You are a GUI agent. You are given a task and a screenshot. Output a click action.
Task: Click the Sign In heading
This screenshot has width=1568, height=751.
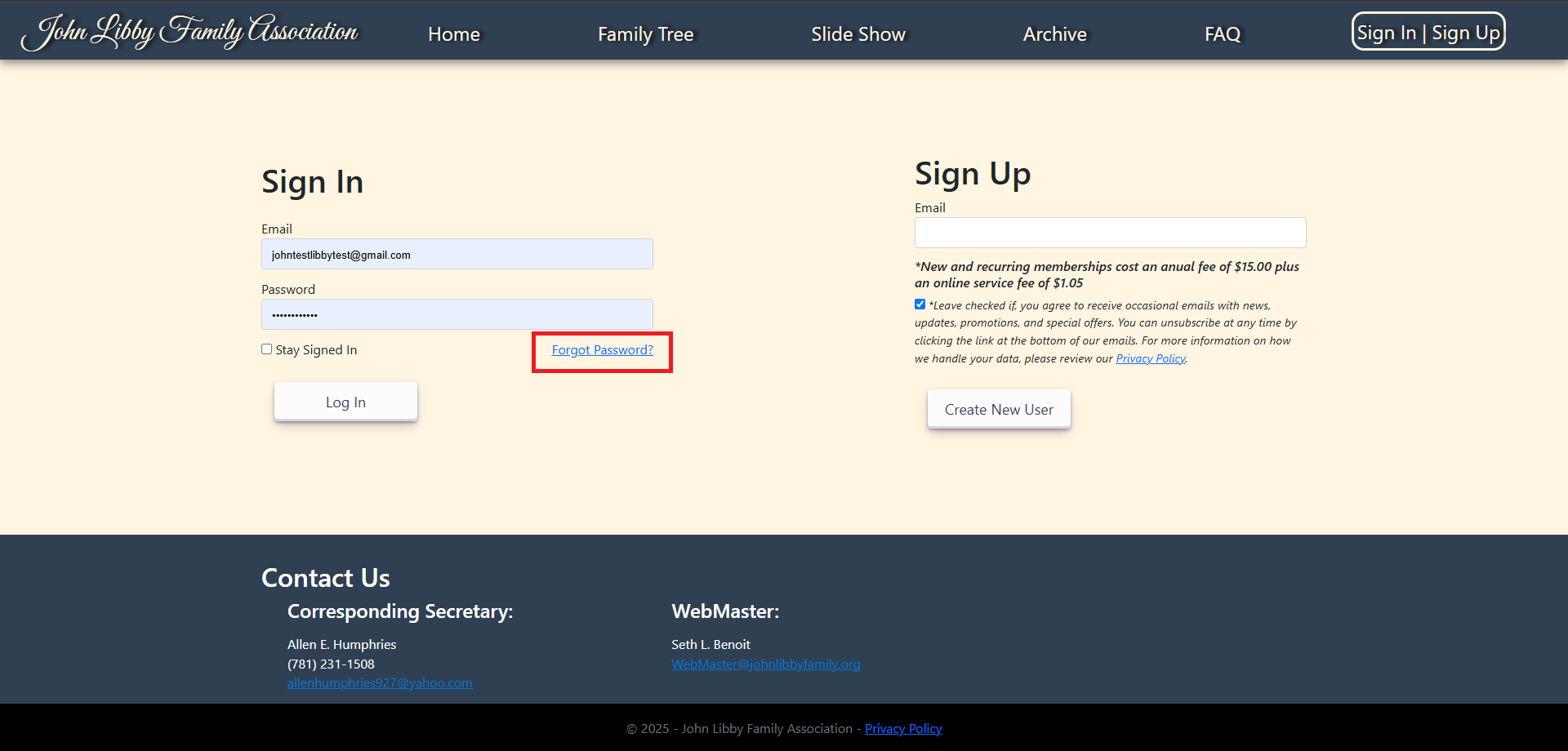coord(312,182)
